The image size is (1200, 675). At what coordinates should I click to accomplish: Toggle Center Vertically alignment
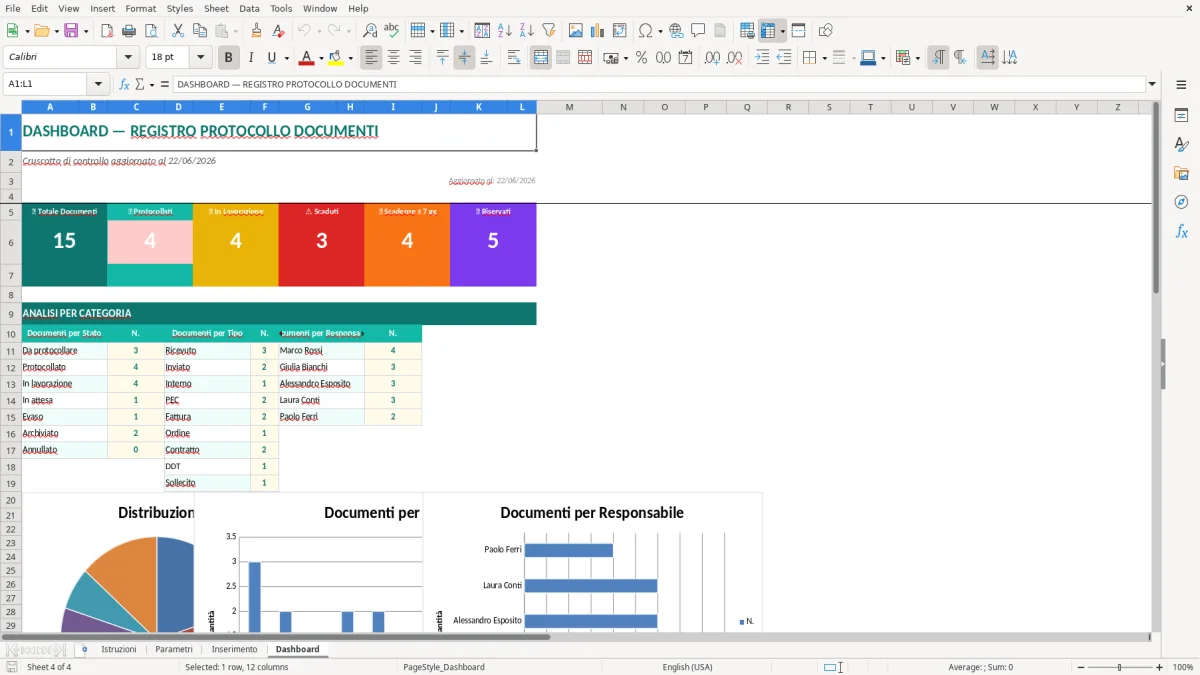coord(464,58)
